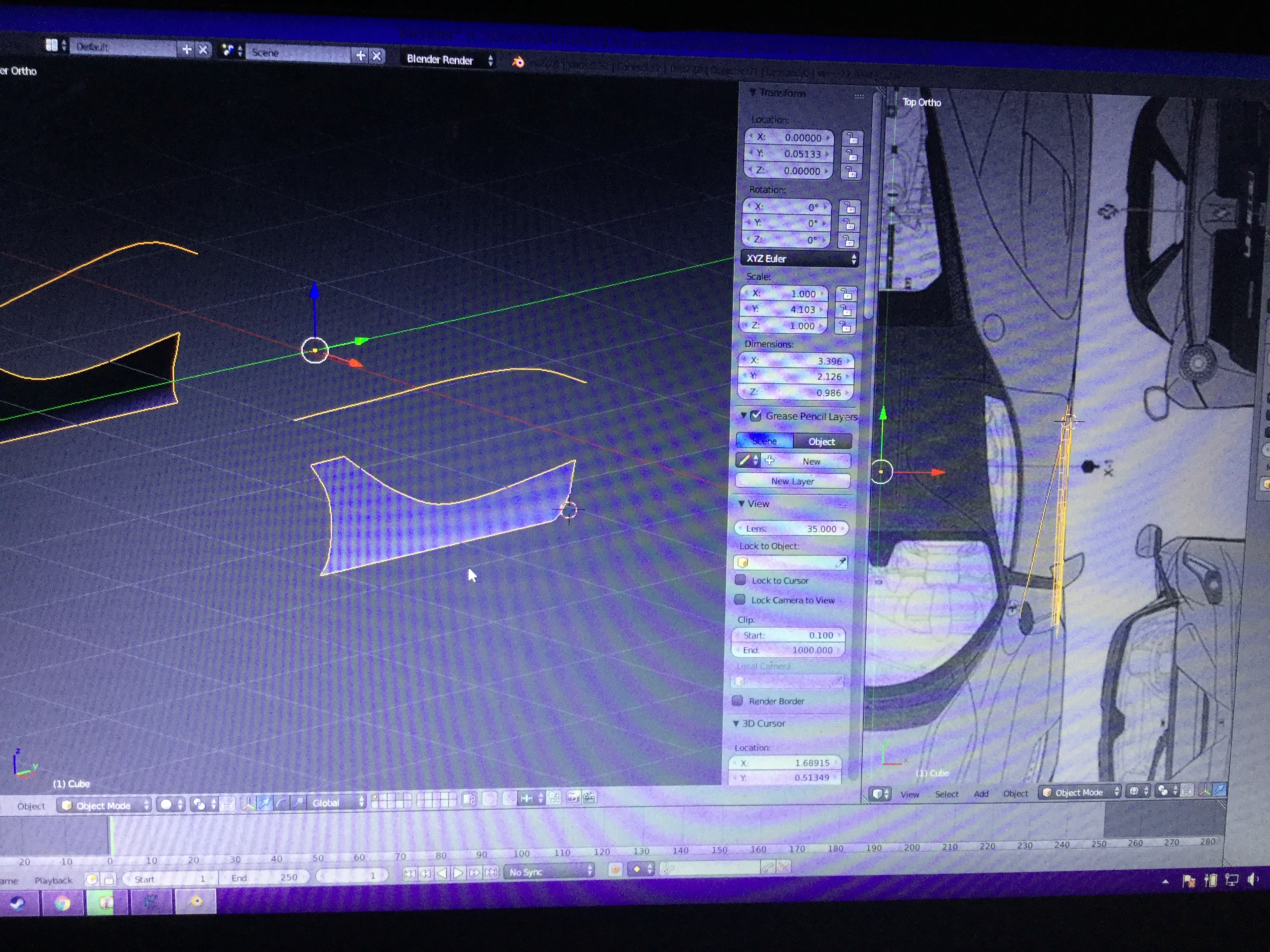Viewport: 1270px width, 952px height.
Task: Open the XYZ Euler rotation mode dropdown
Action: (x=800, y=259)
